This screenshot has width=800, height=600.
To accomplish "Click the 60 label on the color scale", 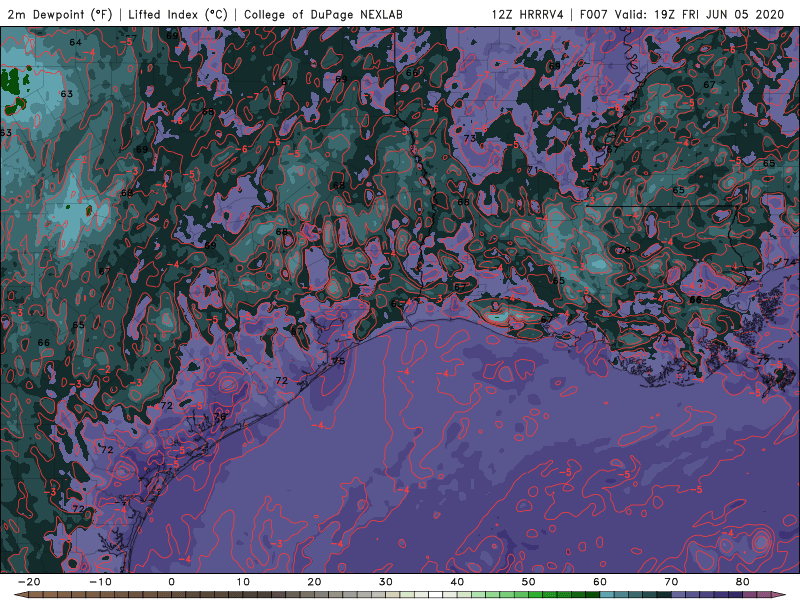I will (600, 582).
